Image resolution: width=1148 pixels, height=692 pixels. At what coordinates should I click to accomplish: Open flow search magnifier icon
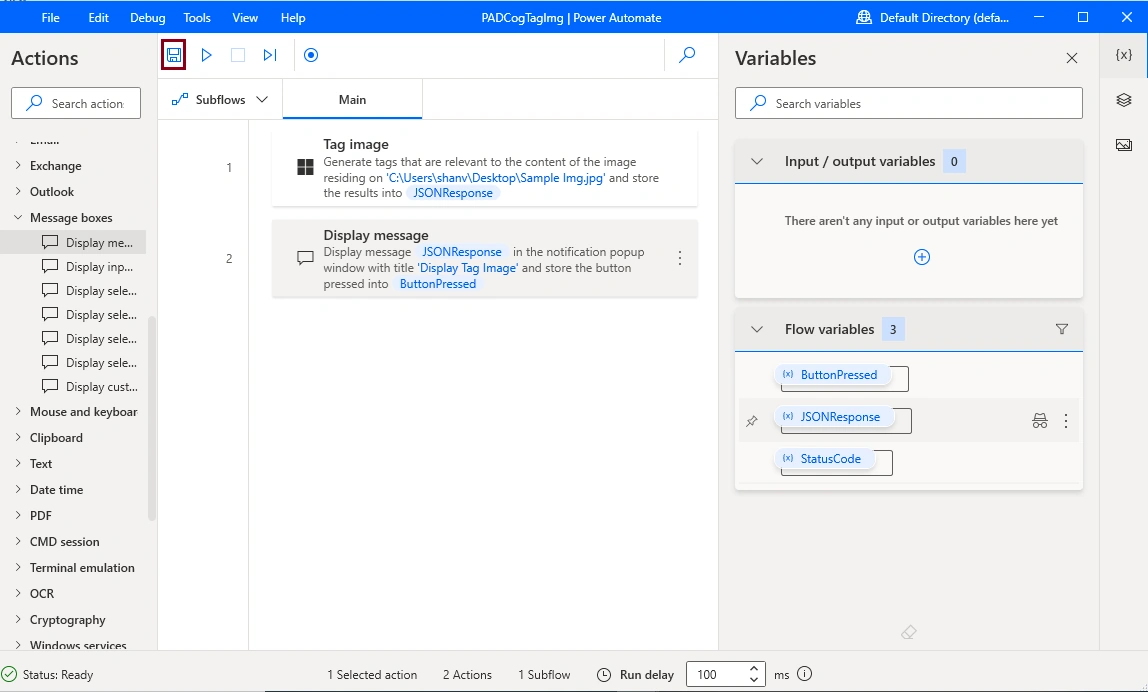pos(687,55)
